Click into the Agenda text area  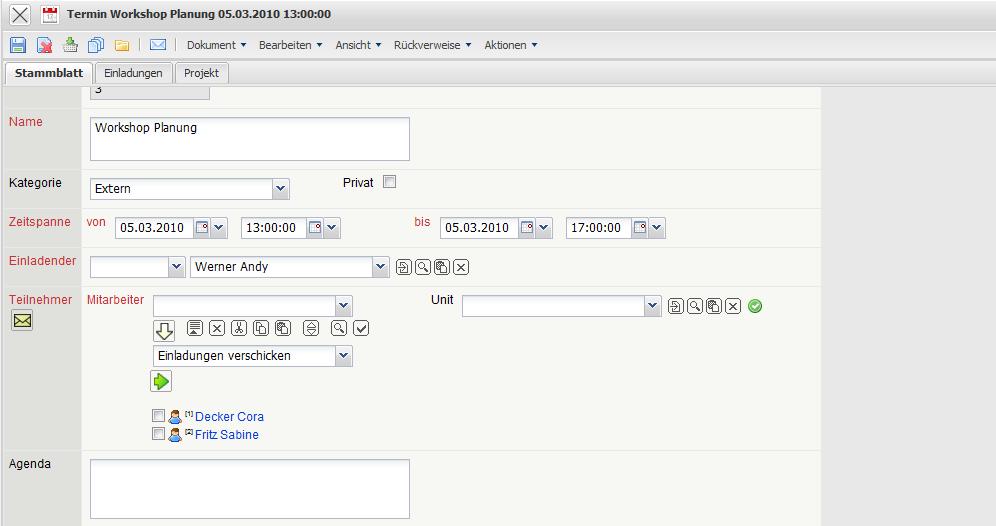[x=249, y=488]
